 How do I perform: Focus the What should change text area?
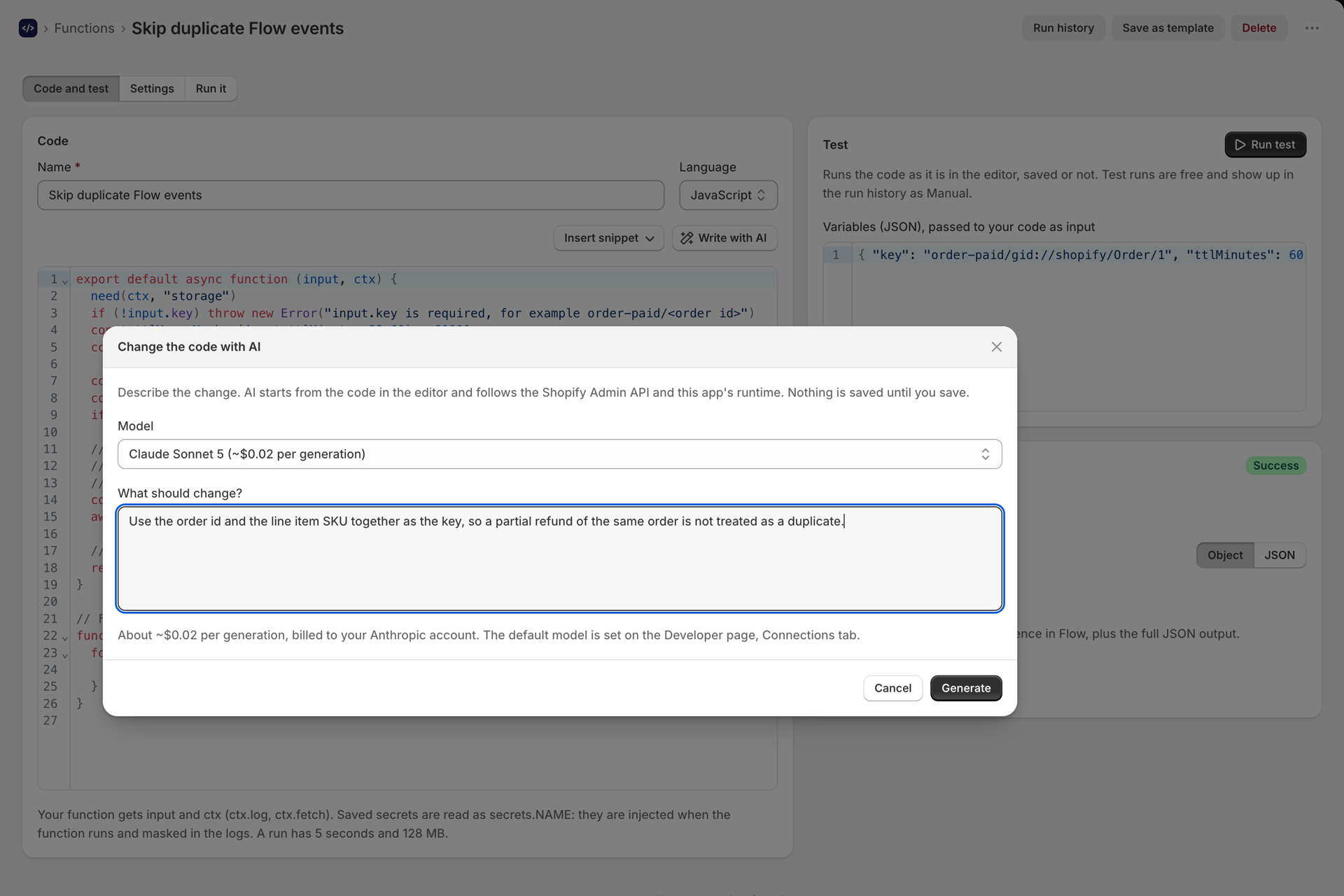pos(559,559)
